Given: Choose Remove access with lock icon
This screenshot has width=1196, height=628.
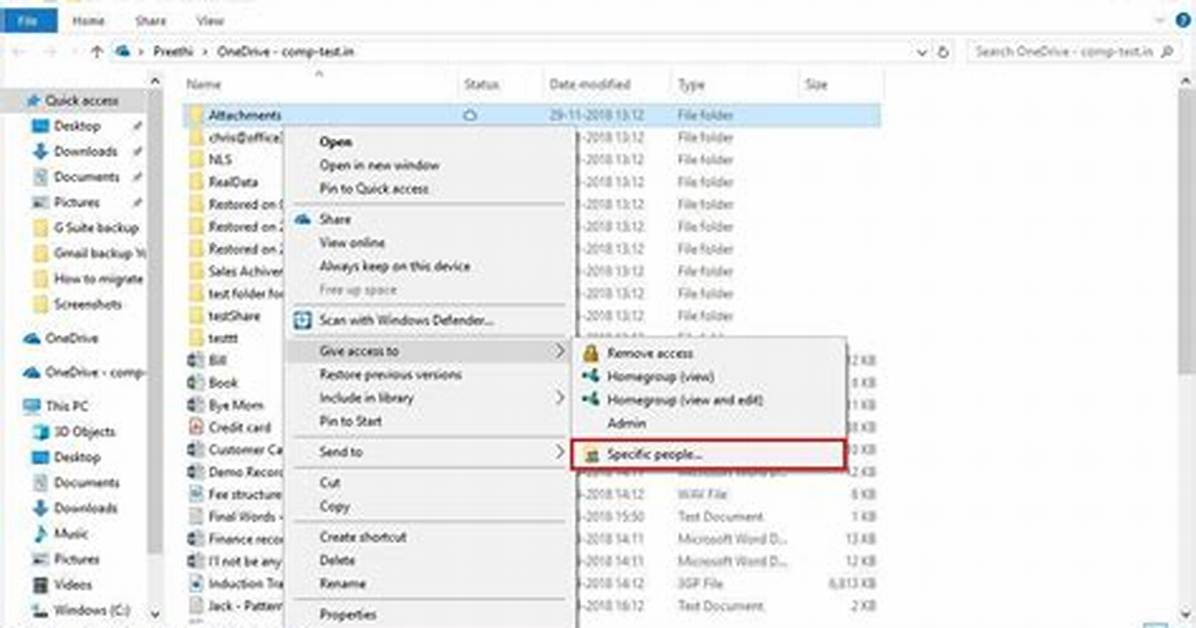Looking at the screenshot, I should click(649, 353).
